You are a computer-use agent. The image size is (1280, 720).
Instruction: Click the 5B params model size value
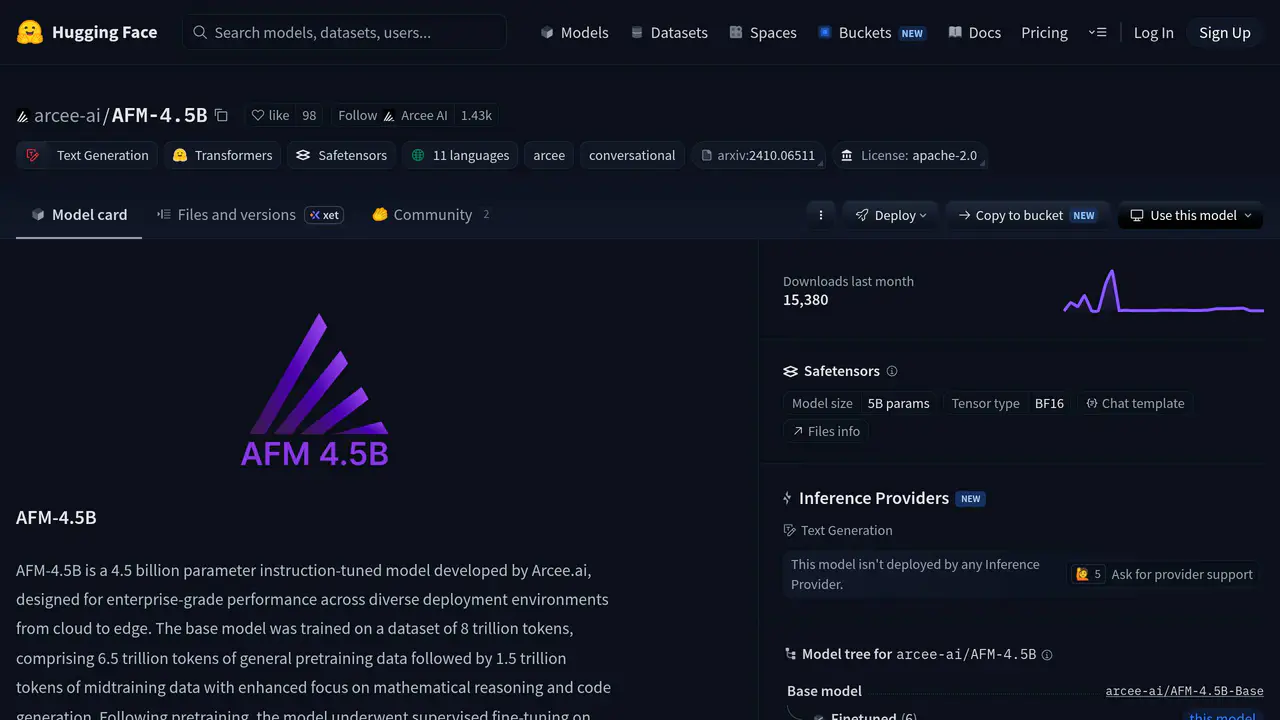(898, 403)
